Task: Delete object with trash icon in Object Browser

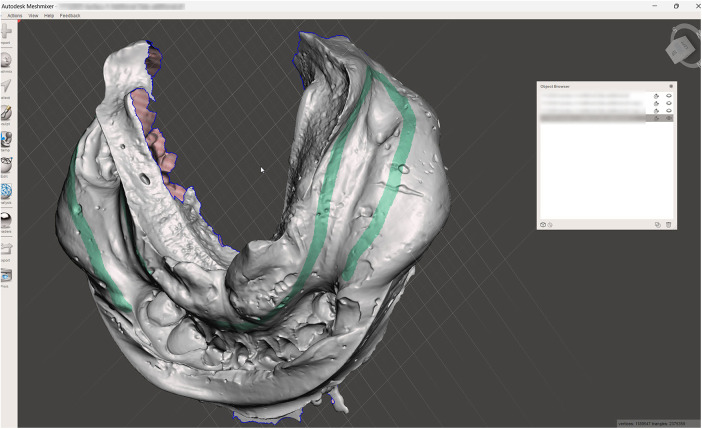Action: [x=668, y=225]
